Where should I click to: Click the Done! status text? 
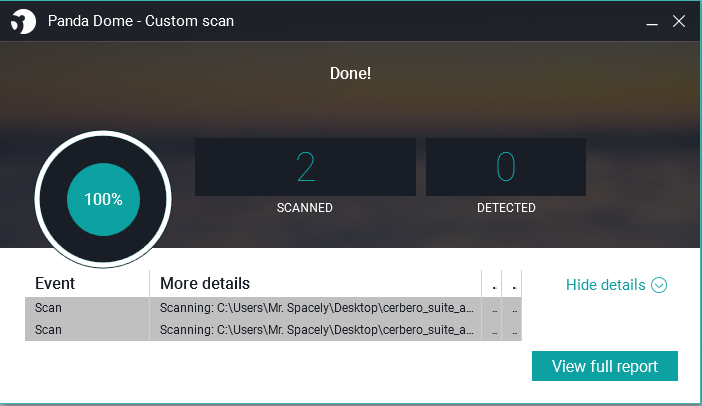pos(350,73)
